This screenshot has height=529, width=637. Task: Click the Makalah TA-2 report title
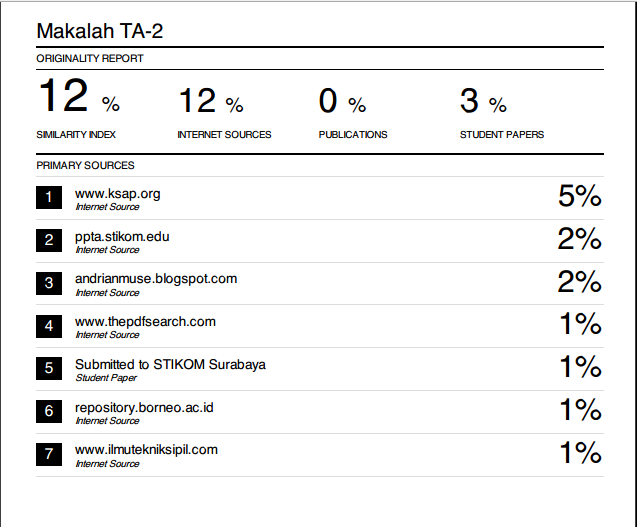pyautogui.click(x=99, y=31)
